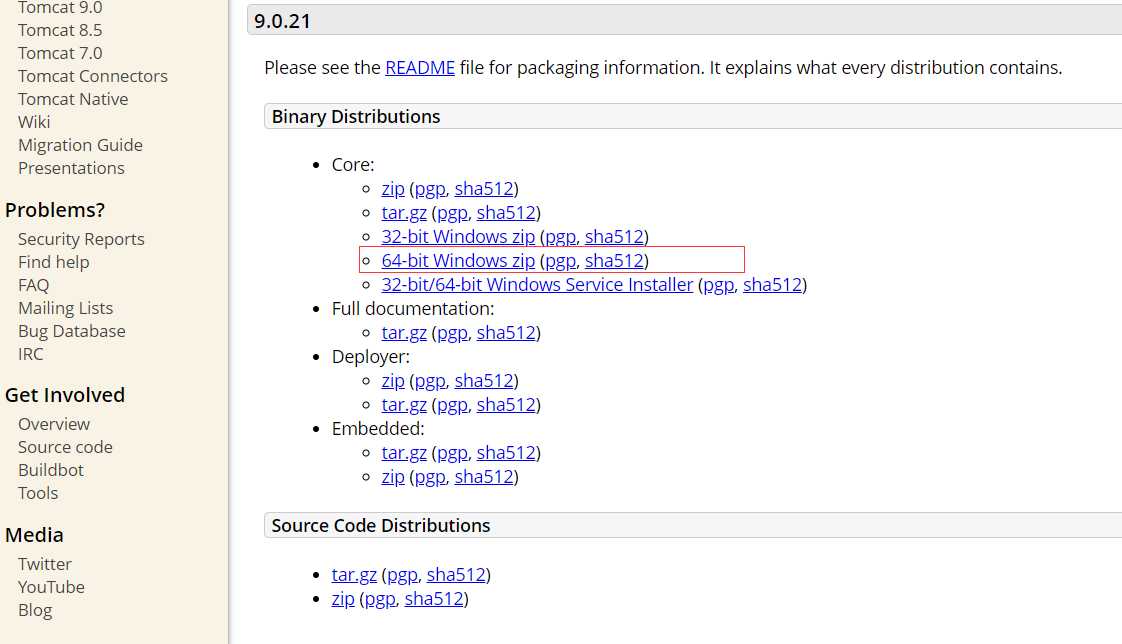This screenshot has height=644, width=1122.
Task: Open pgp for 32-bit Windows zip
Action: click(x=560, y=237)
